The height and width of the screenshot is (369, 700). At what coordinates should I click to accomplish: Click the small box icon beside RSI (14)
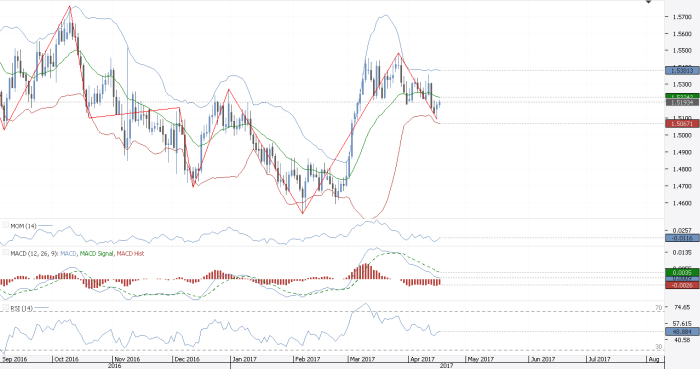(x=5, y=307)
